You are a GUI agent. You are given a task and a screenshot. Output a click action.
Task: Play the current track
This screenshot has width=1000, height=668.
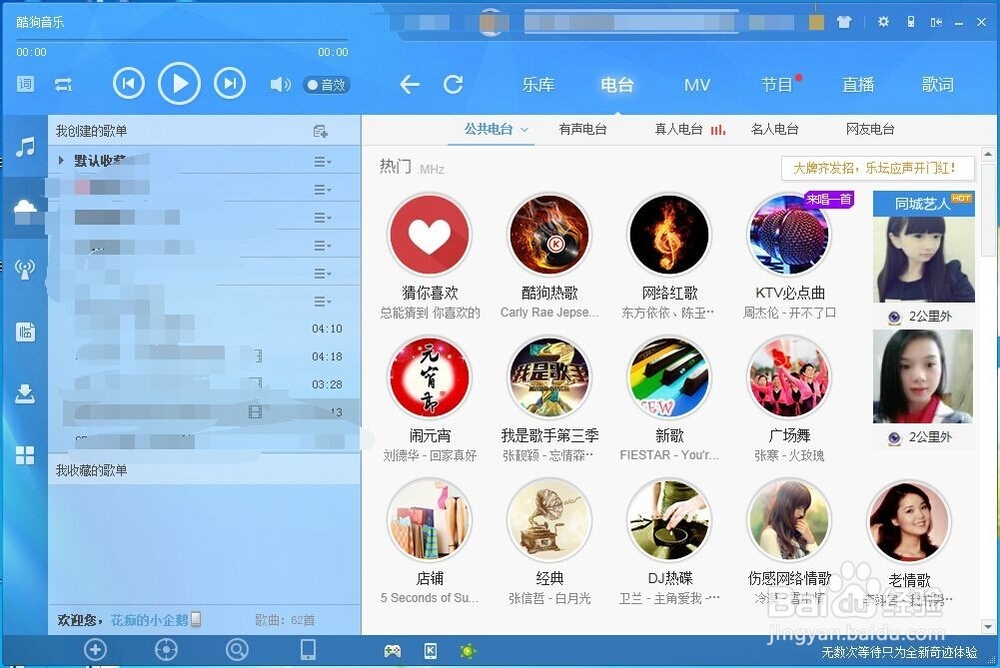[x=179, y=84]
